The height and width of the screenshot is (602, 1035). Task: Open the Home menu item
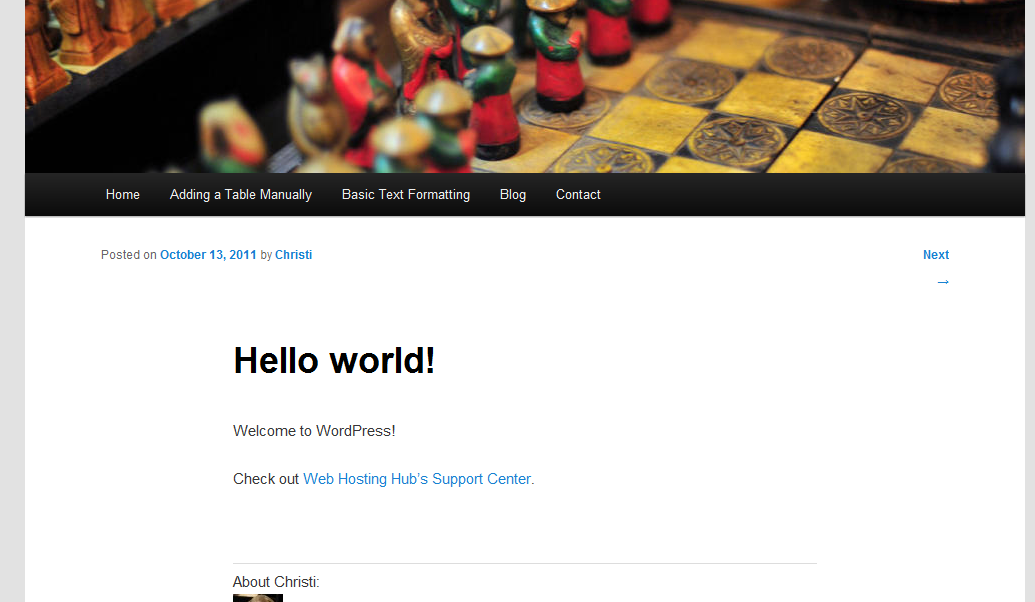point(123,195)
